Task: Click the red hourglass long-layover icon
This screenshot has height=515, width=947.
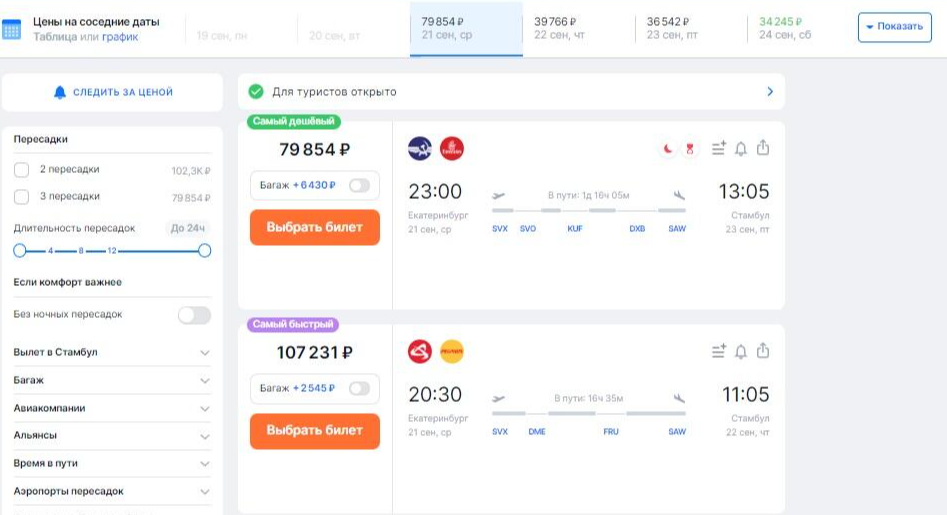Action: 688,149
